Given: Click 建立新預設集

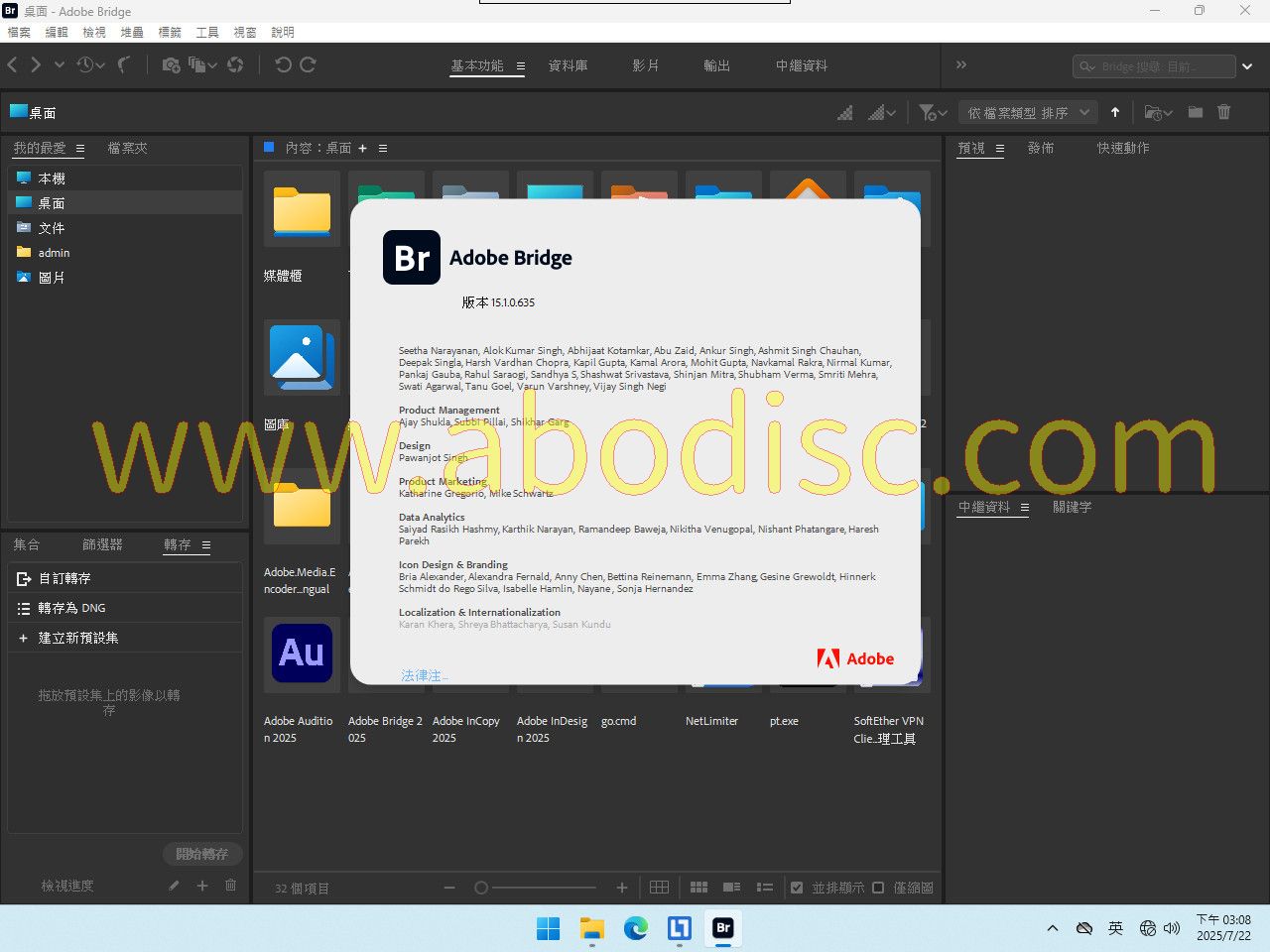Looking at the screenshot, I should click(125, 638).
